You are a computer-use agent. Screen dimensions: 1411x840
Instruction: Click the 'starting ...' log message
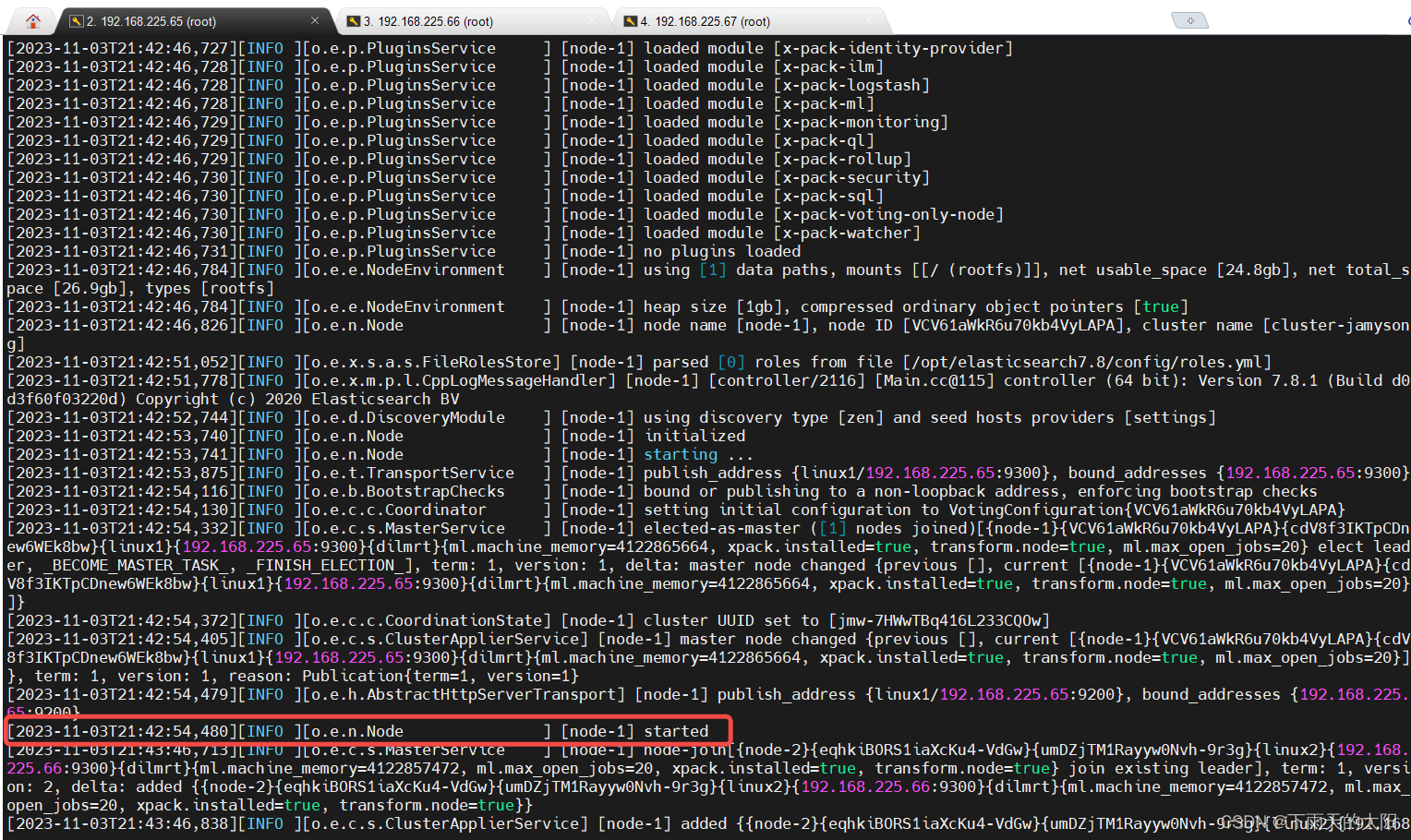[x=699, y=454]
